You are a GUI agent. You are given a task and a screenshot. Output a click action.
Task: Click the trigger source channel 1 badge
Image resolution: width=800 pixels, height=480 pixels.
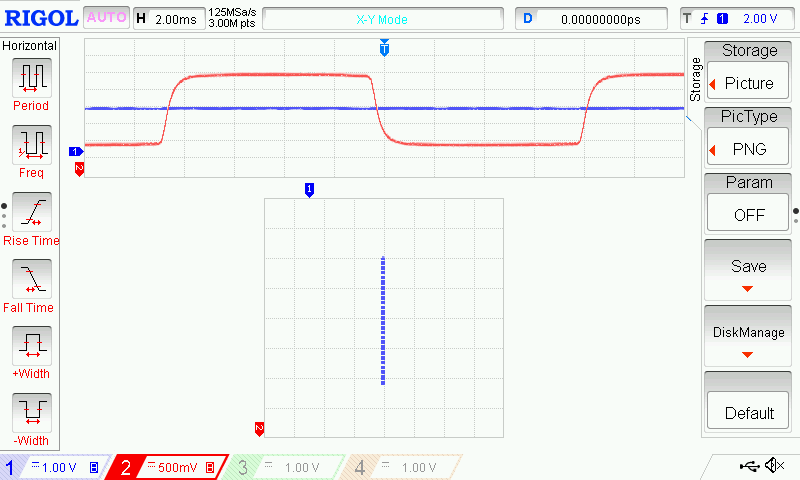pos(722,19)
